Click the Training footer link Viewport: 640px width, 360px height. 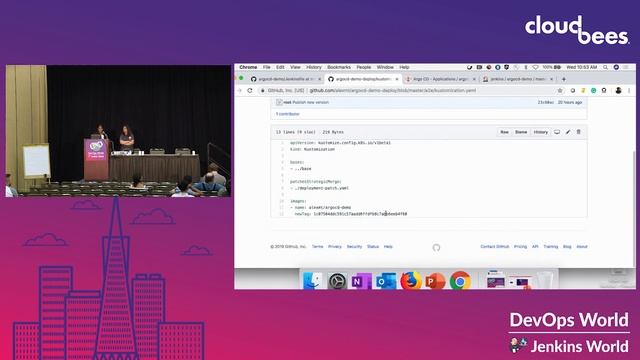point(551,247)
